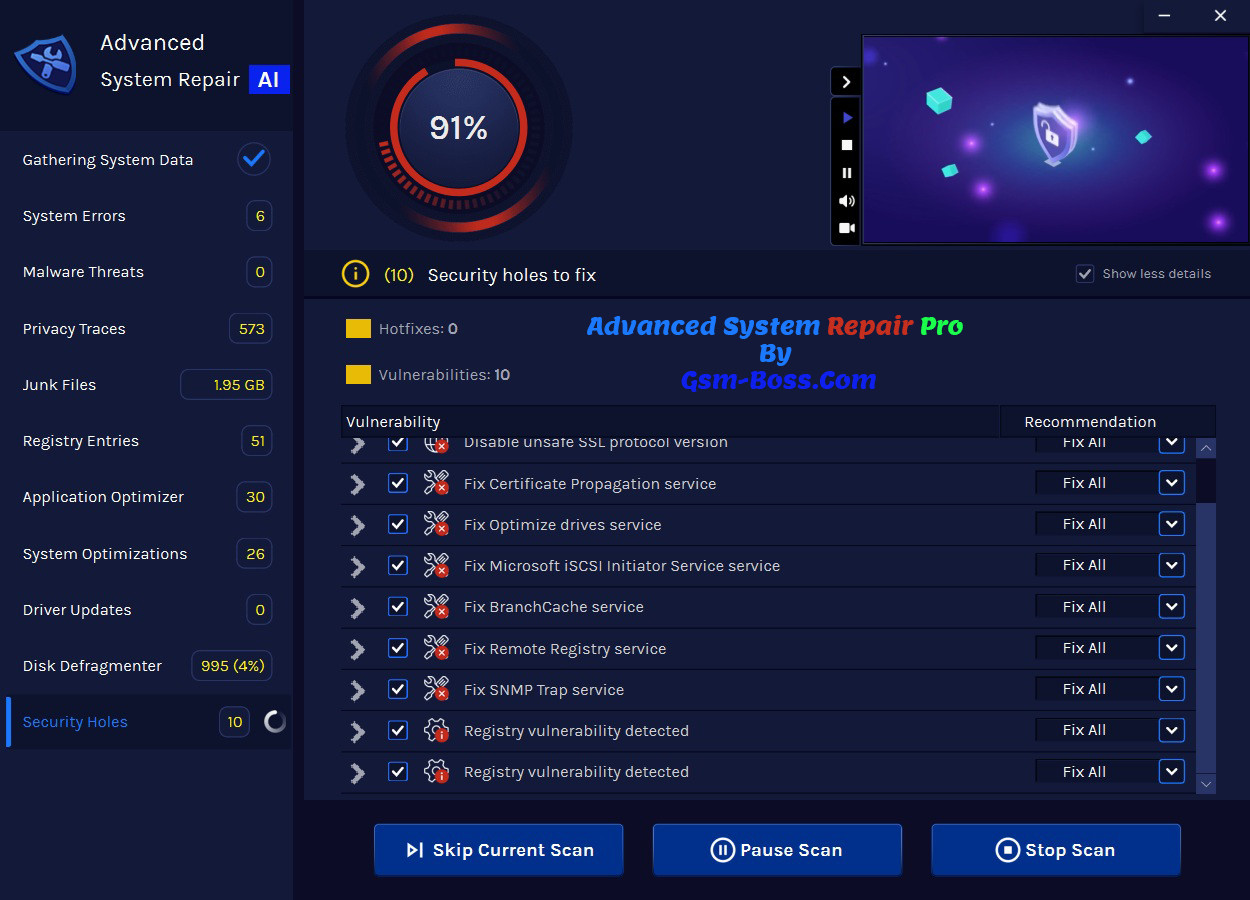Click the Recommendation column header

point(1108,421)
